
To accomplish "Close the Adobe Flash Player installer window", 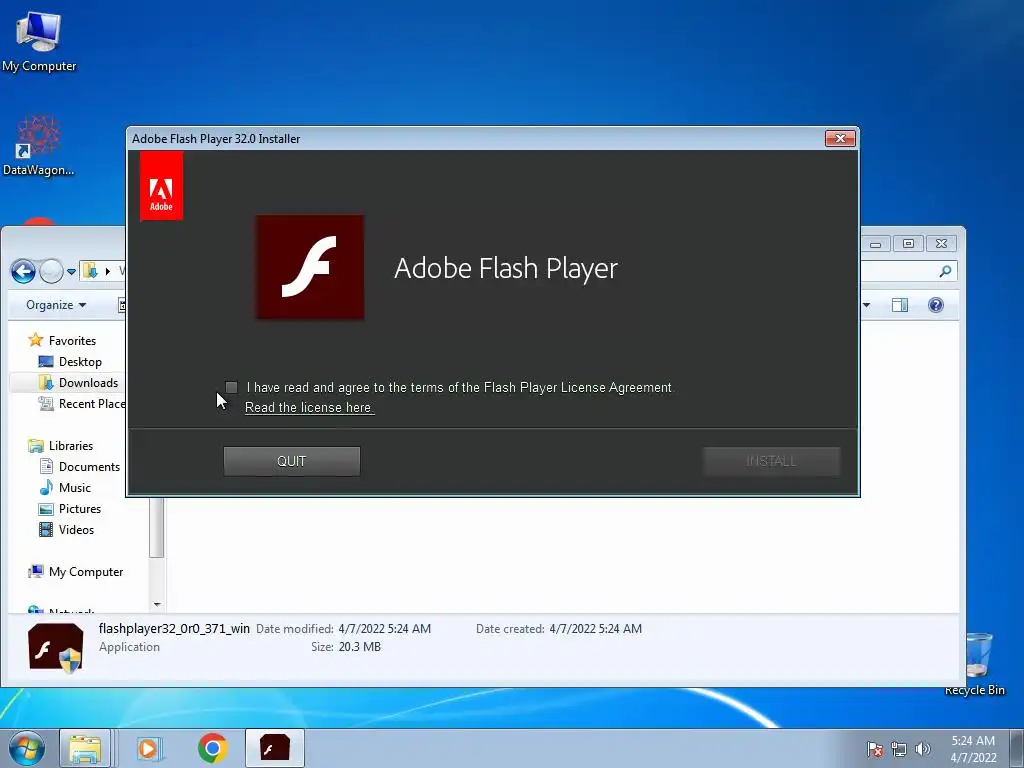I will 840,138.
